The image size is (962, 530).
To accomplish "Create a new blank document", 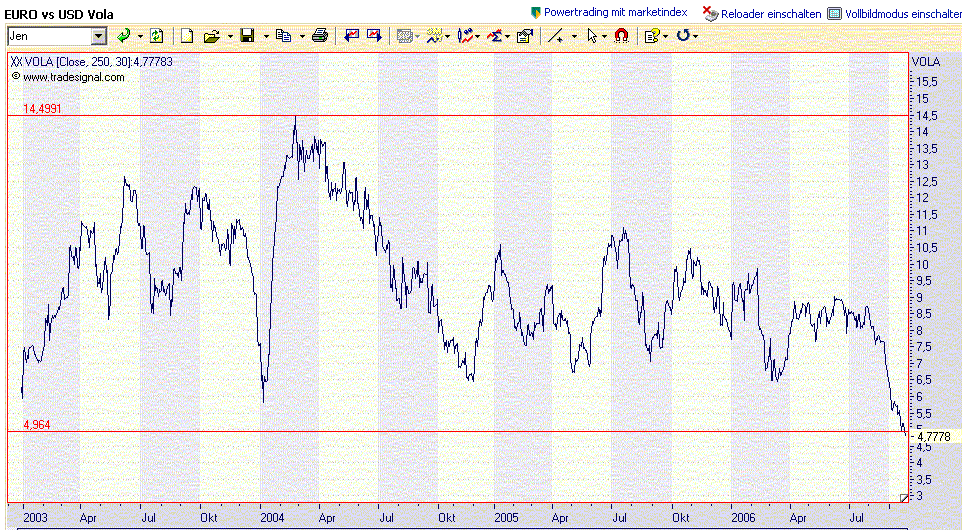I will coord(187,36).
